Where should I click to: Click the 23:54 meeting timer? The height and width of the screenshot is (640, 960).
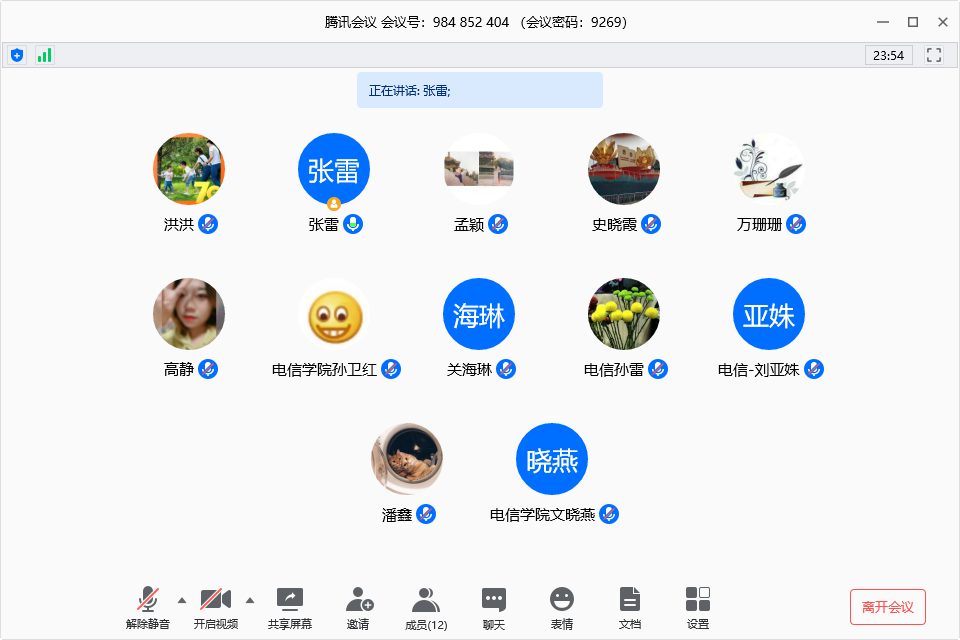tap(888, 55)
